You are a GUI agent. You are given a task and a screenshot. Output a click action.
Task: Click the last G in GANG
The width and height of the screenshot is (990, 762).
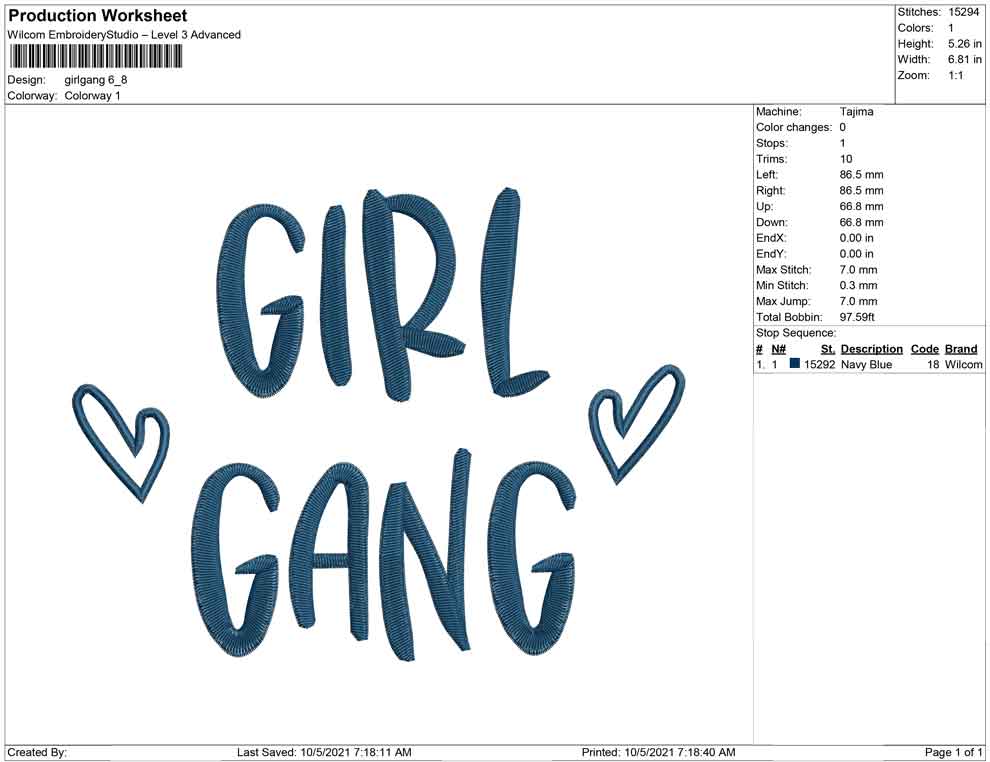click(x=530, y=560)
